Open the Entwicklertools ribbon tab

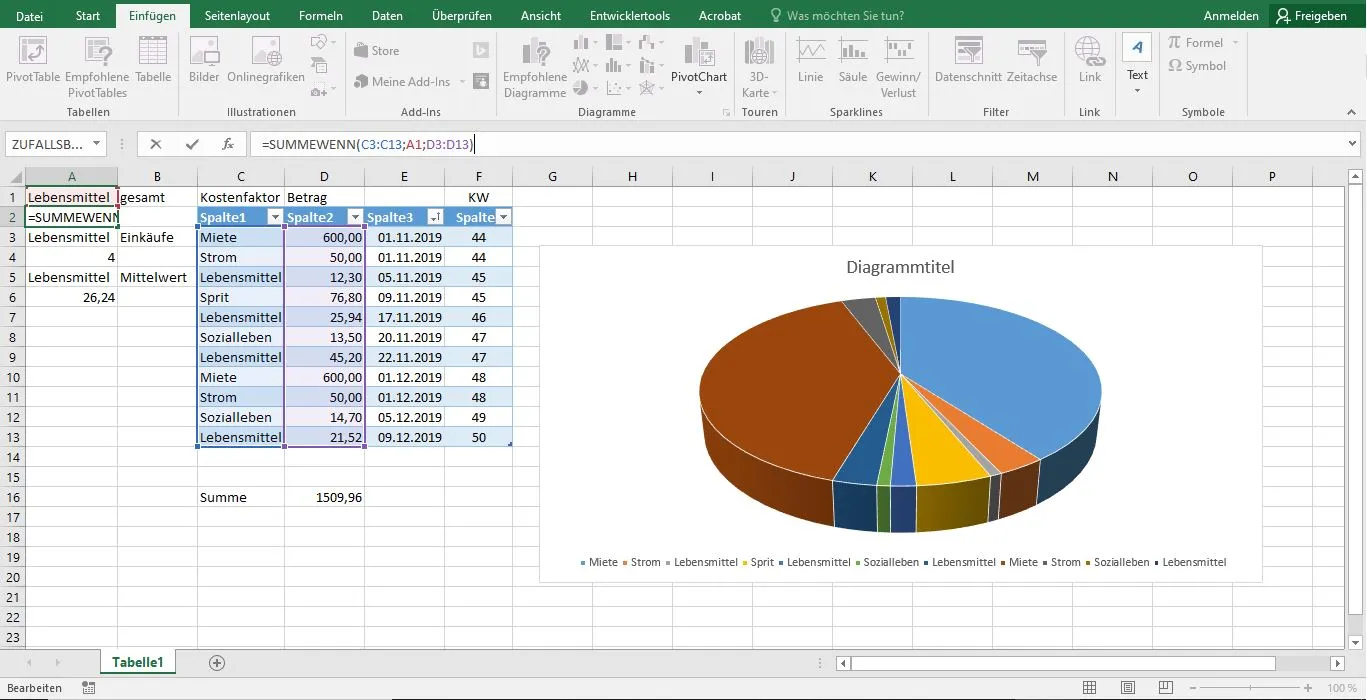click(629, 15)
